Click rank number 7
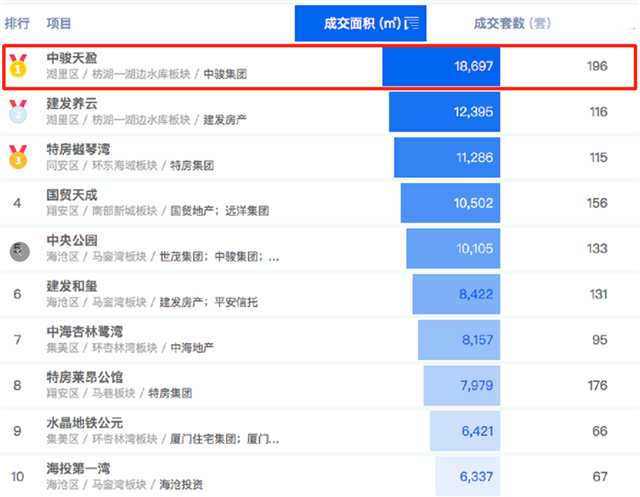Viewport: 640px width, 497px height. [x=17, y=340]
